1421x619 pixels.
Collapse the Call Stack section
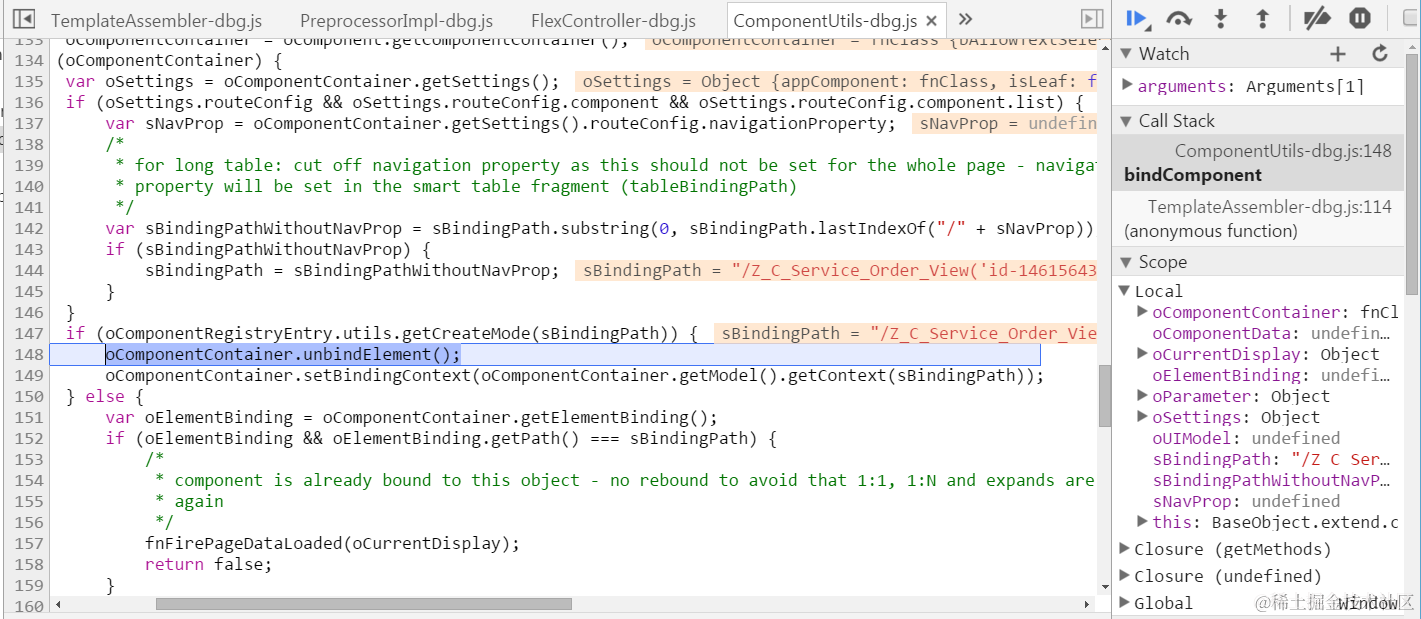(x=1126, y=121)
